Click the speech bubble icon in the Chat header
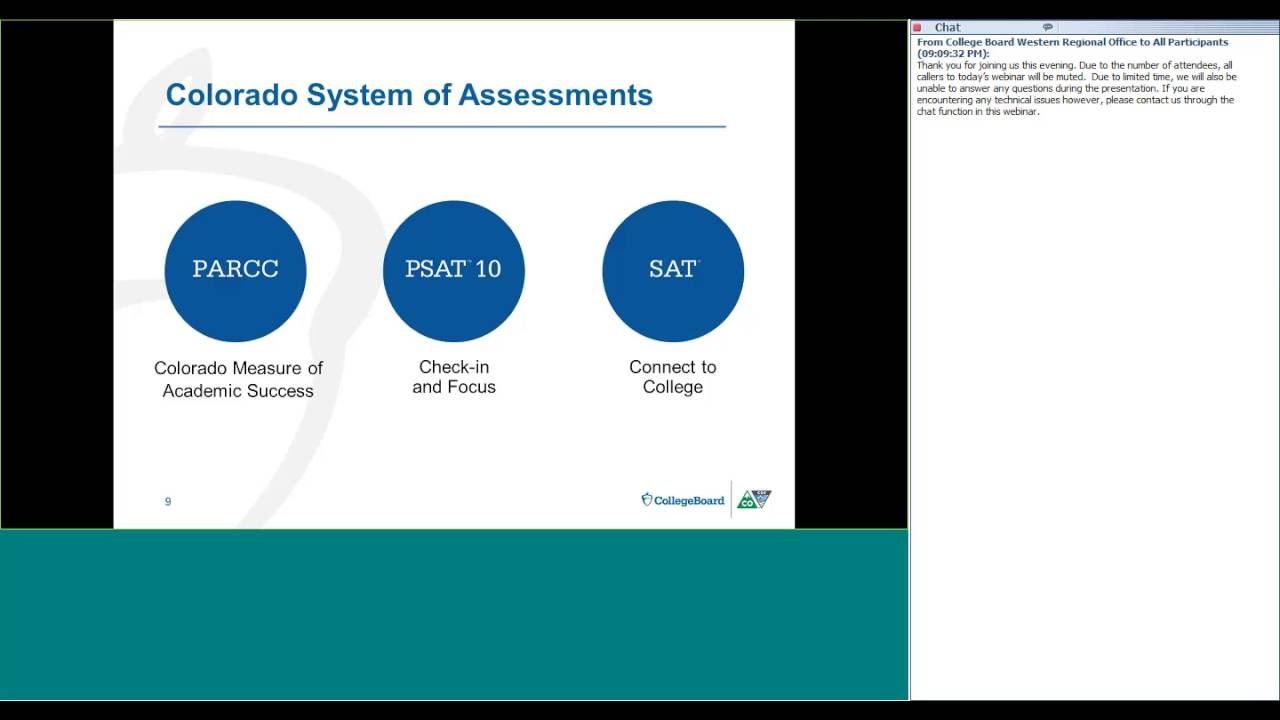 [x=1048, y=27]
